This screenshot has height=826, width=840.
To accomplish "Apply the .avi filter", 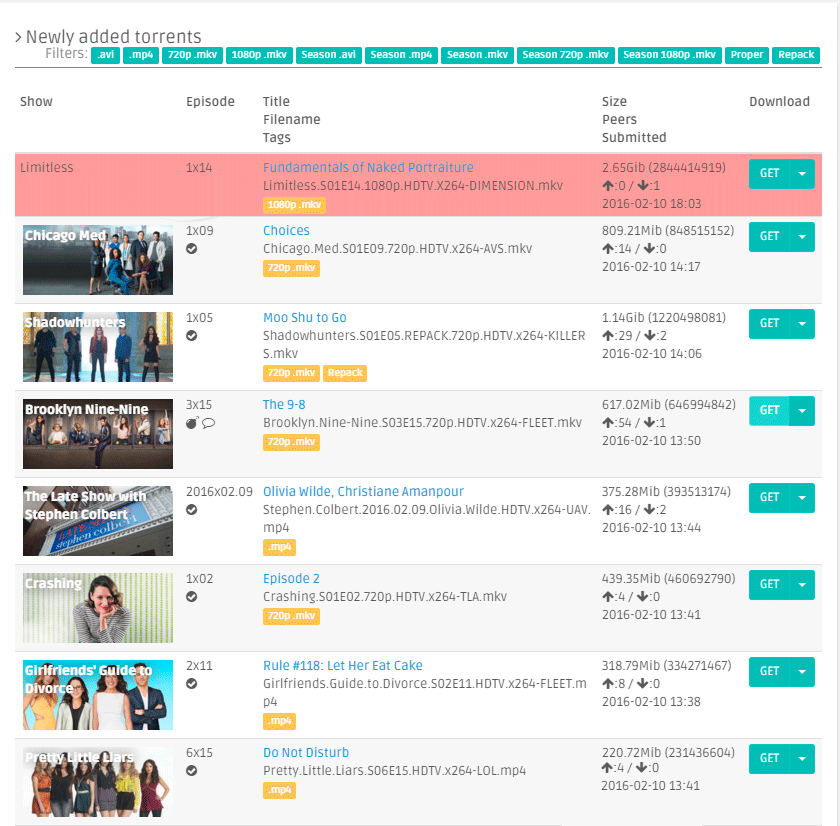I will click(106, 55).
